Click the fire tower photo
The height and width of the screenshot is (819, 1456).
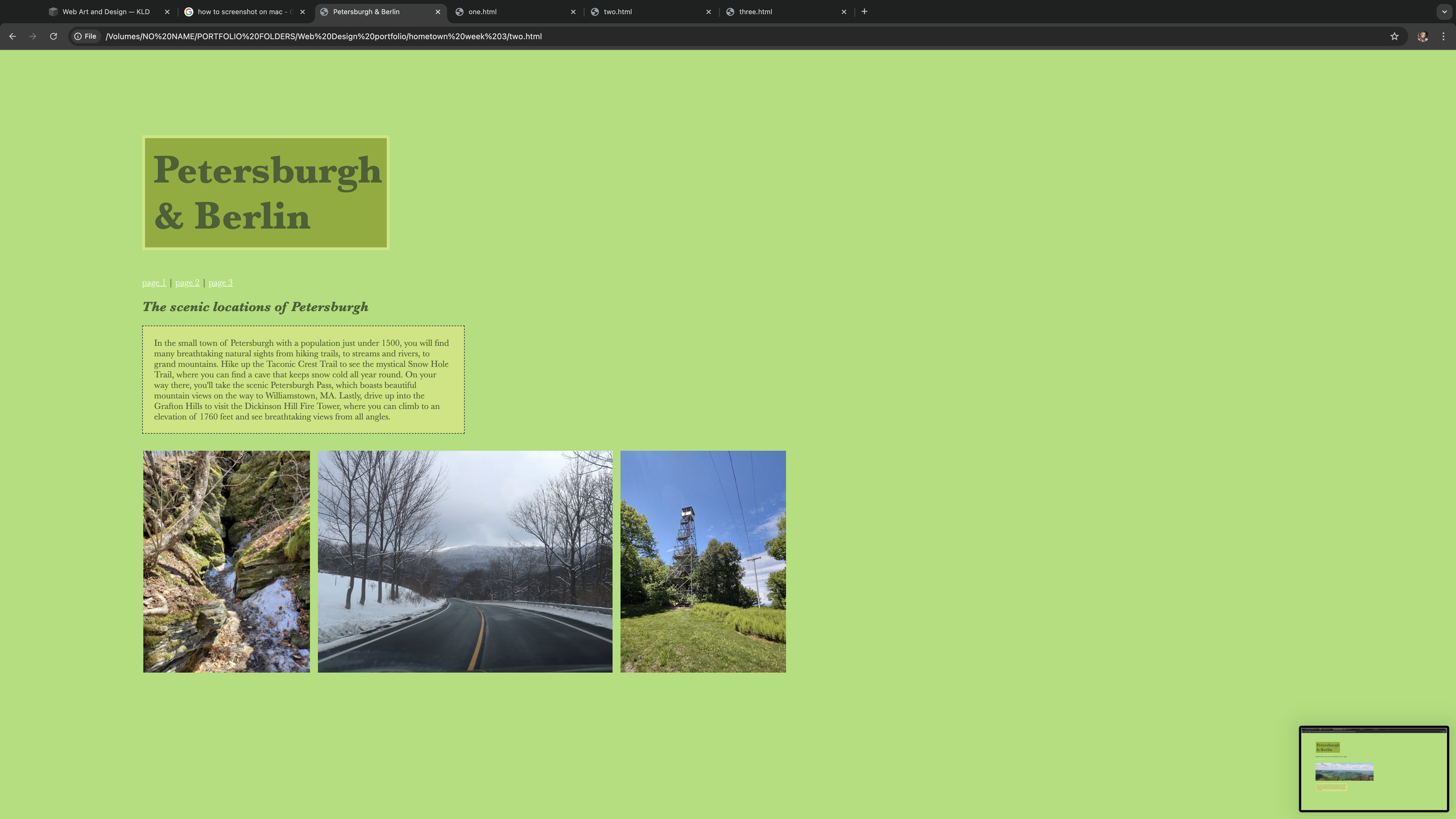(x=702, y=561)
